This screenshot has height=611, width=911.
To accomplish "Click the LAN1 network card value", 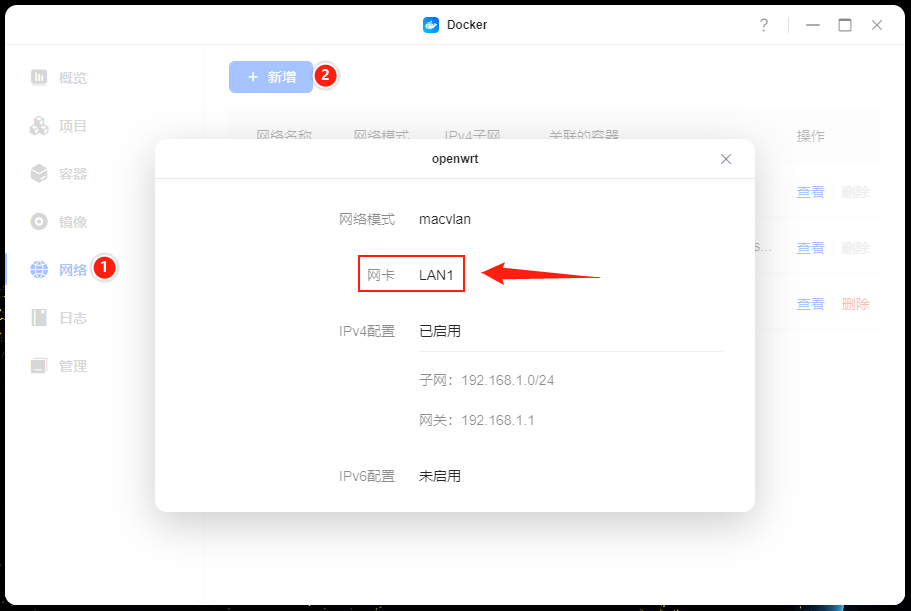I will tap(436, 275).
